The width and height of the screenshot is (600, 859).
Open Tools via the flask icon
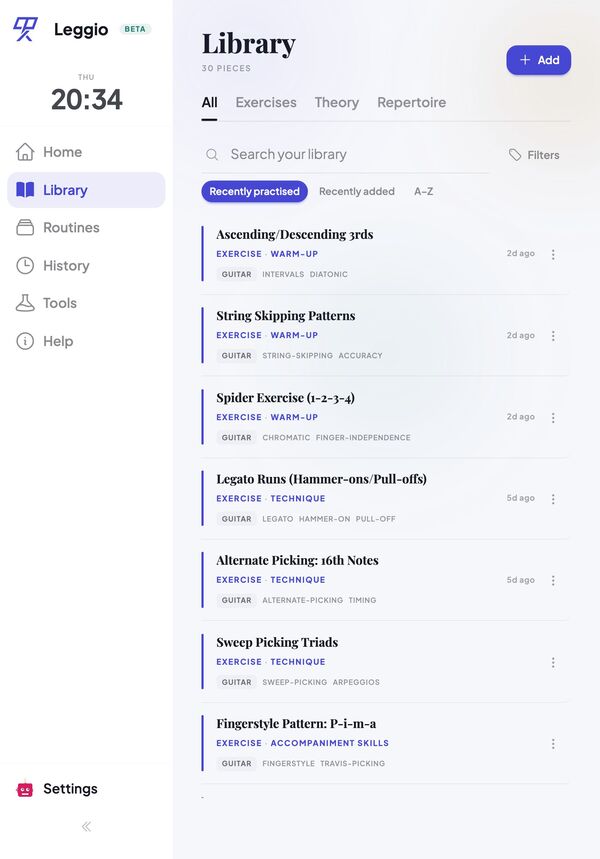tap(25, 303)
